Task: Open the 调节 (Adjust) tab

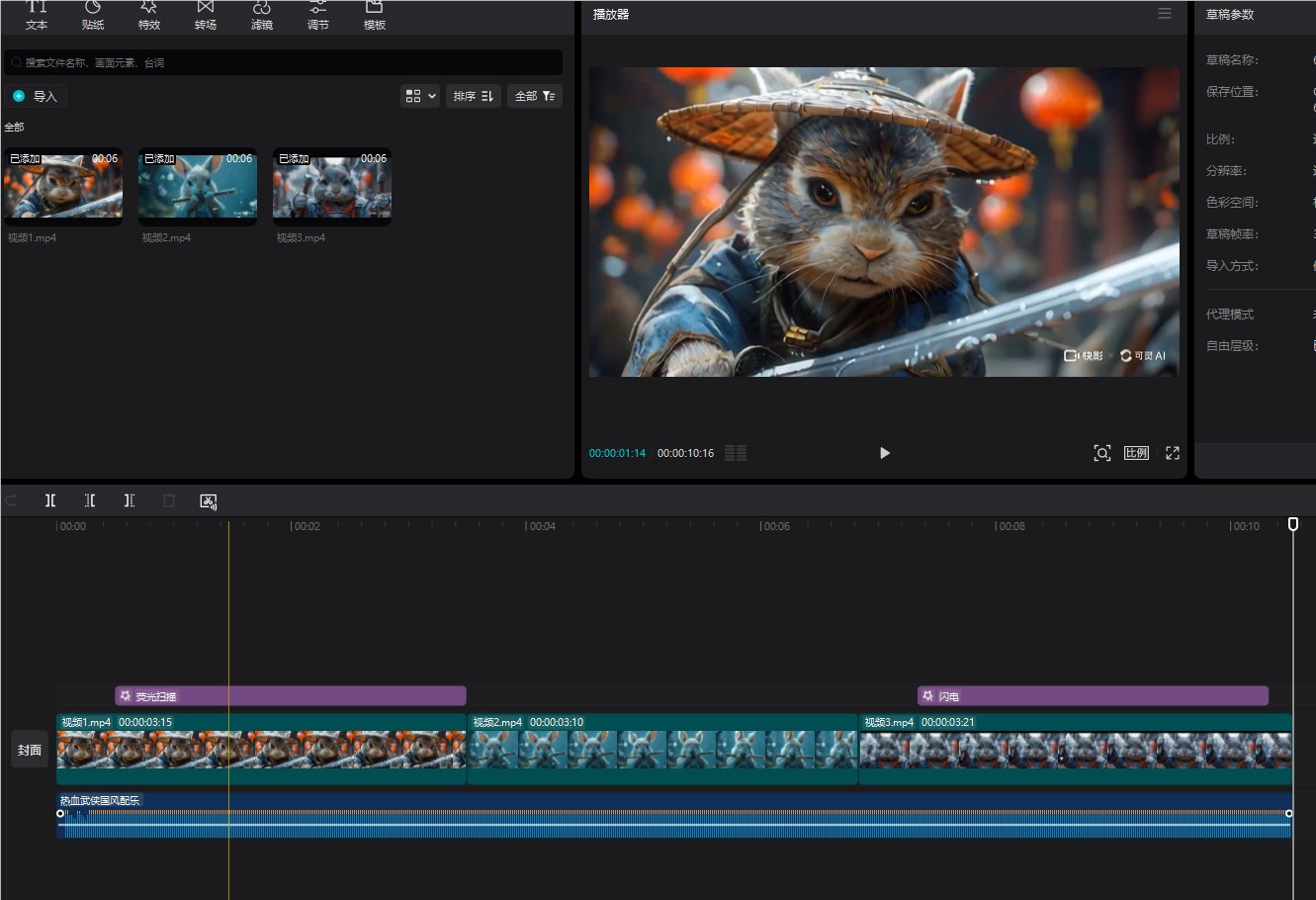Action: [x=318, y=15]
